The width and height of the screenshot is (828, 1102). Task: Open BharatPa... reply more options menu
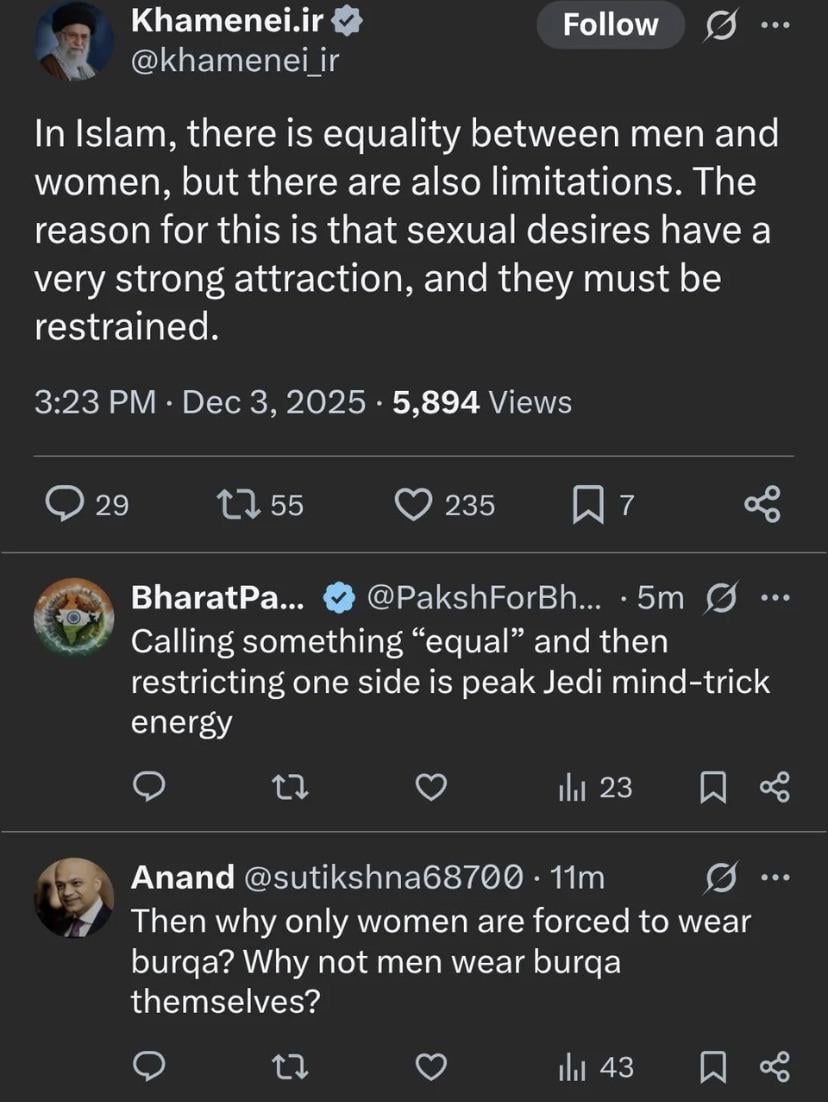coord(775,598)
